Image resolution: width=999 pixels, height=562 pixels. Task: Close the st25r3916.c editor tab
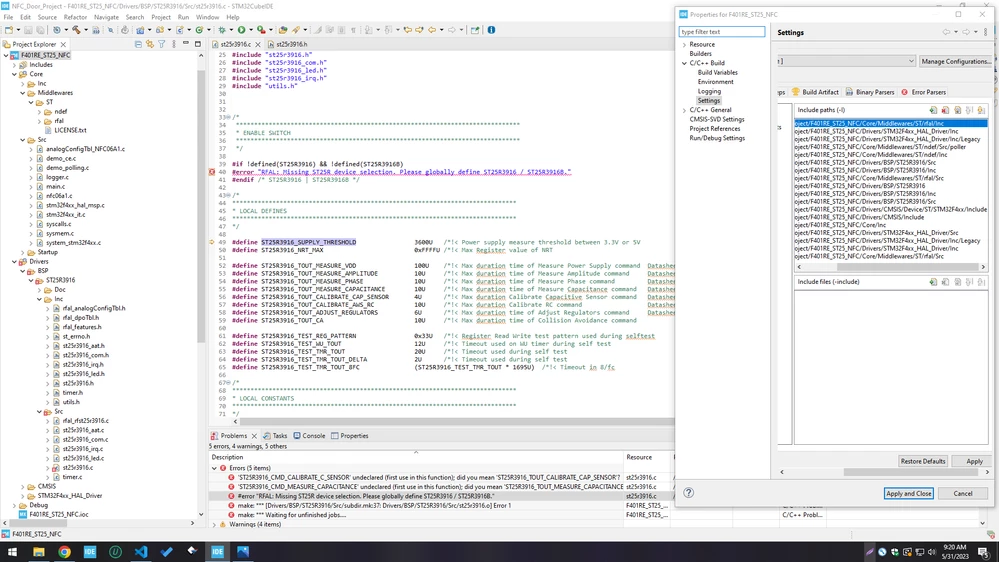point(258,45)
